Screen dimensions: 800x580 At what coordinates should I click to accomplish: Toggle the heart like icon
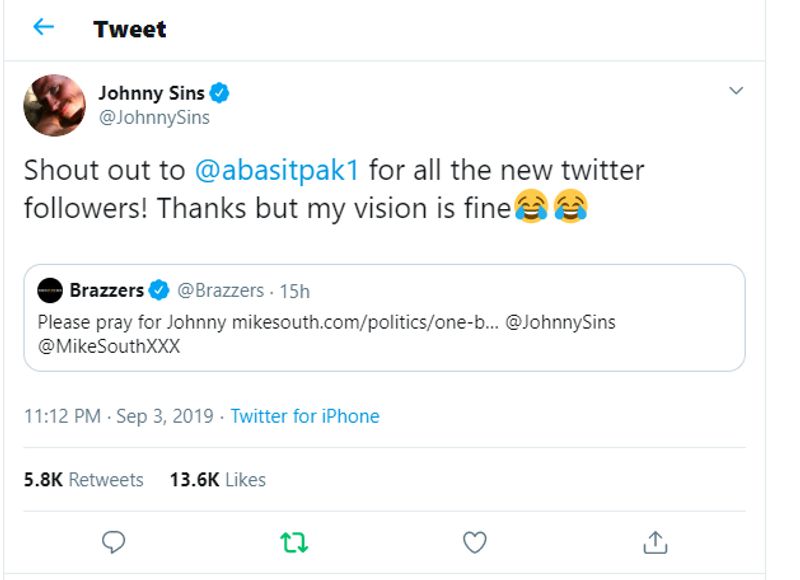[x=474, y=542]
